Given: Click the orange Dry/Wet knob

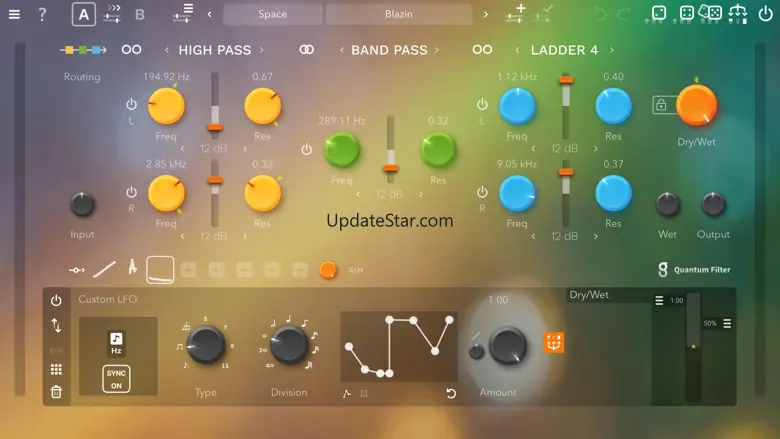Looking at the screenshot, I should [696, 105].
